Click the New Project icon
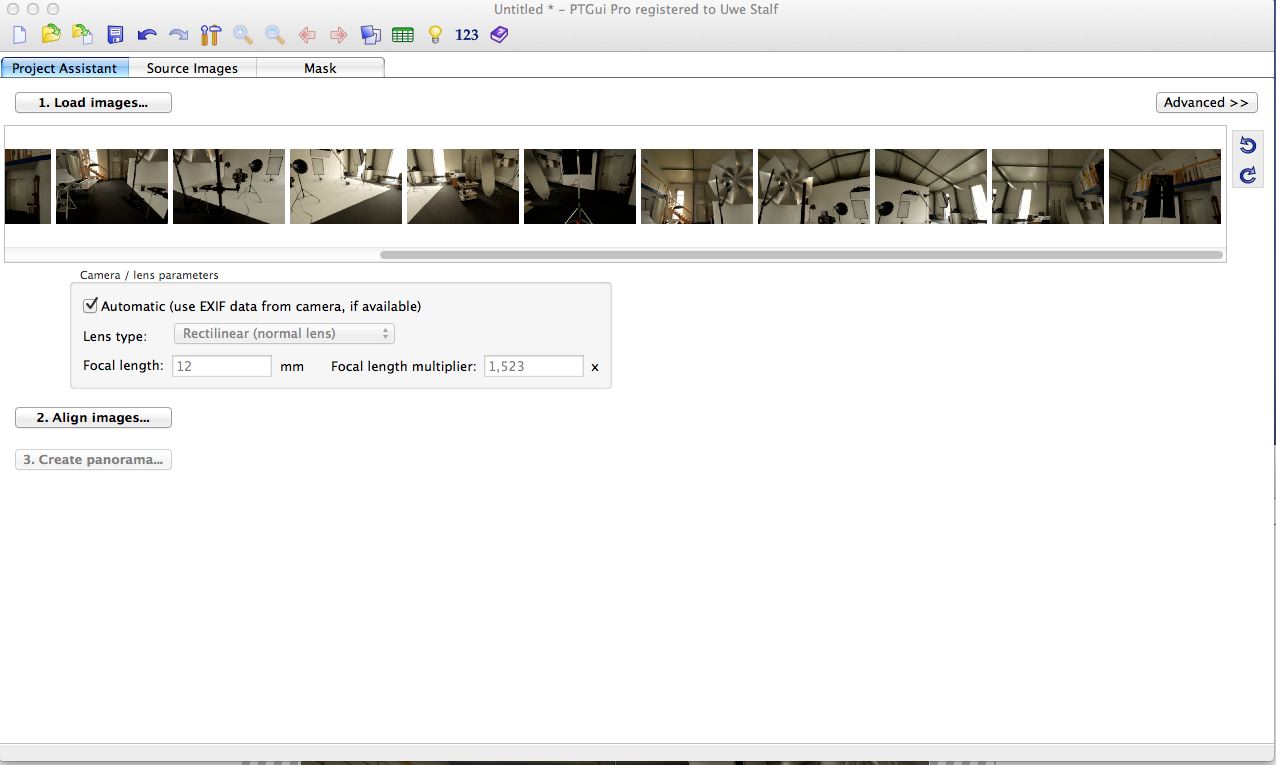Image resolution: width=1276 pixels, height=765 pixels. pos(19,35)
